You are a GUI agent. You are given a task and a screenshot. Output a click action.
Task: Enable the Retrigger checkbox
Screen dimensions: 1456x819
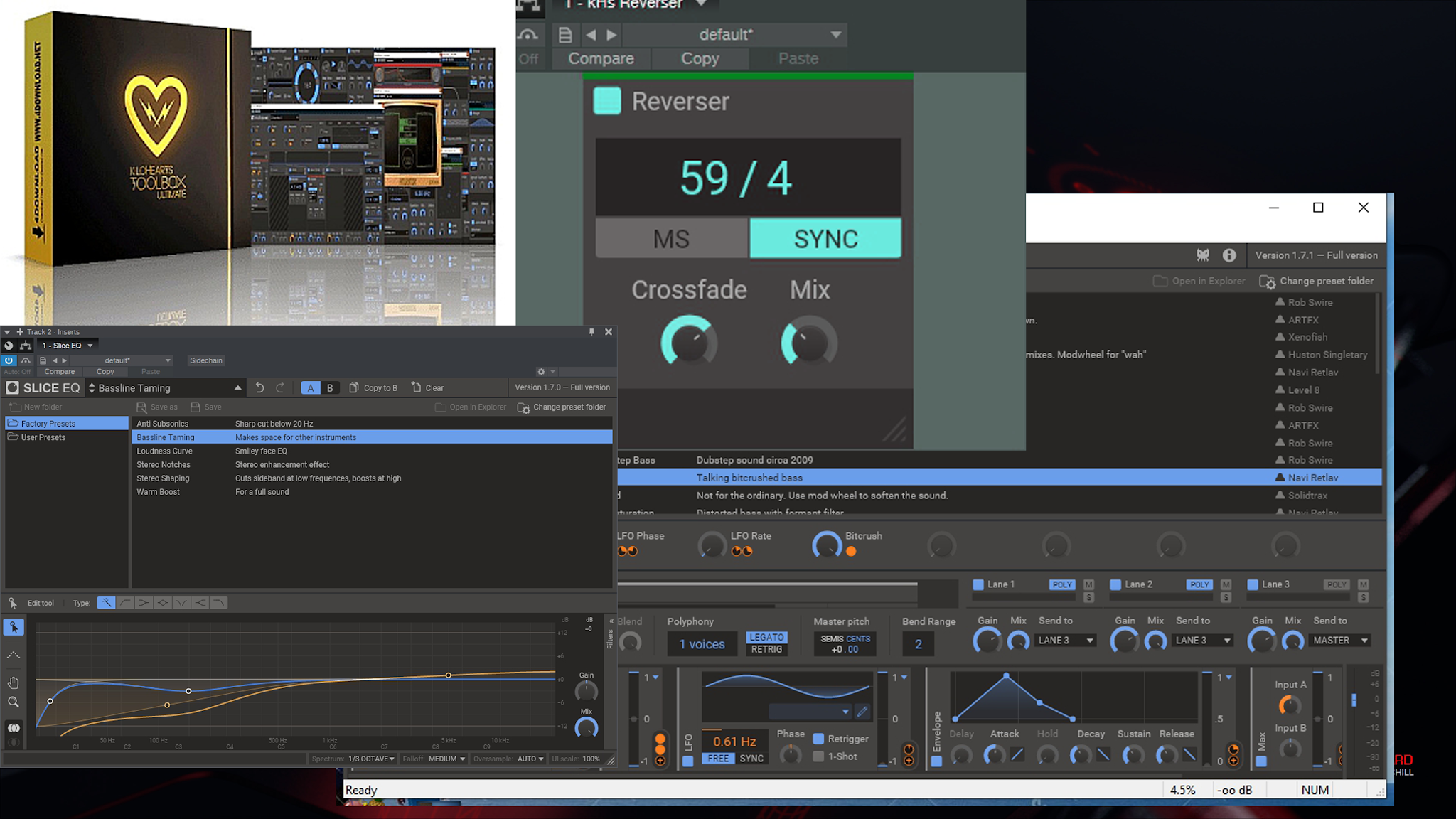click(x=818, y=739)
